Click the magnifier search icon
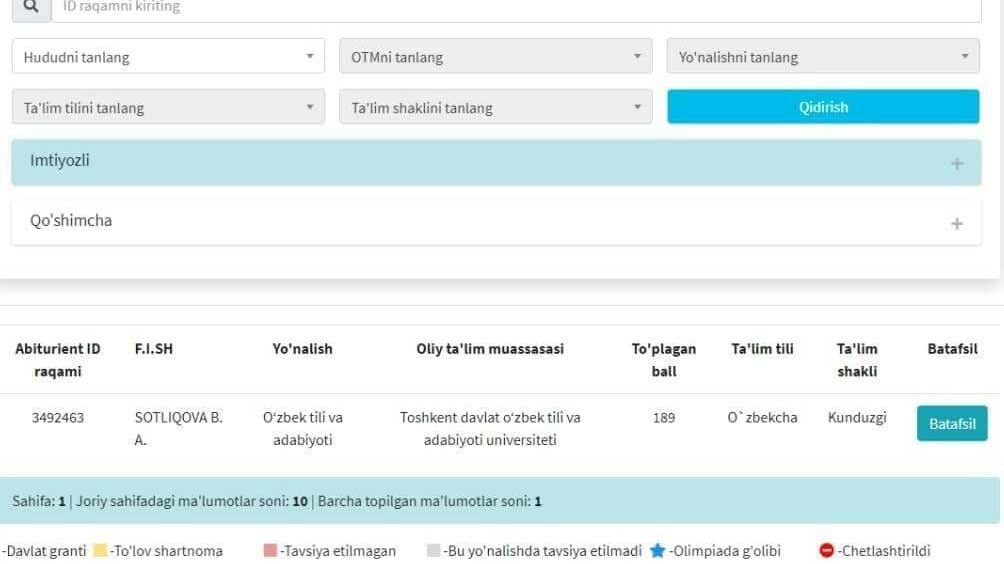 click(31, 8)
